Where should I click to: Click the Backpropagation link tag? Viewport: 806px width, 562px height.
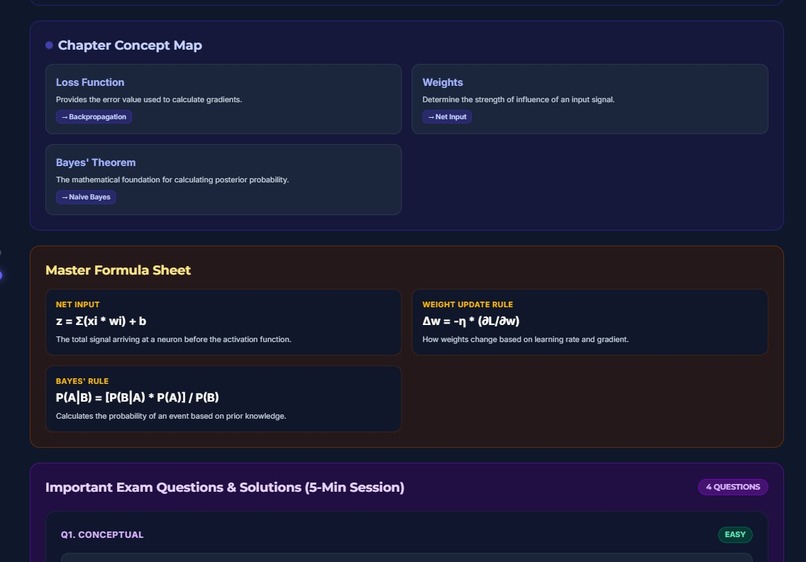pos(94,117)
